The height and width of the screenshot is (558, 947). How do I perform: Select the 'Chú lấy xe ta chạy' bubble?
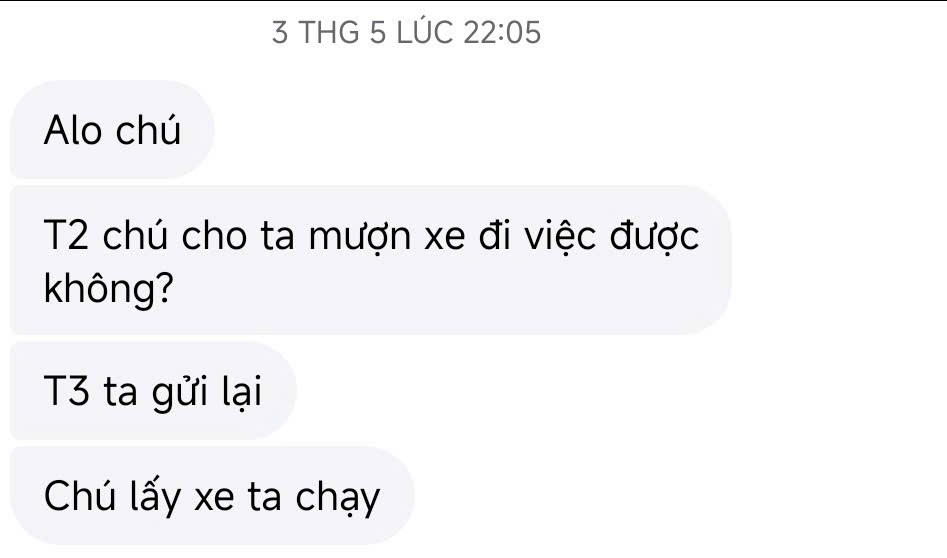pos(212,496)
